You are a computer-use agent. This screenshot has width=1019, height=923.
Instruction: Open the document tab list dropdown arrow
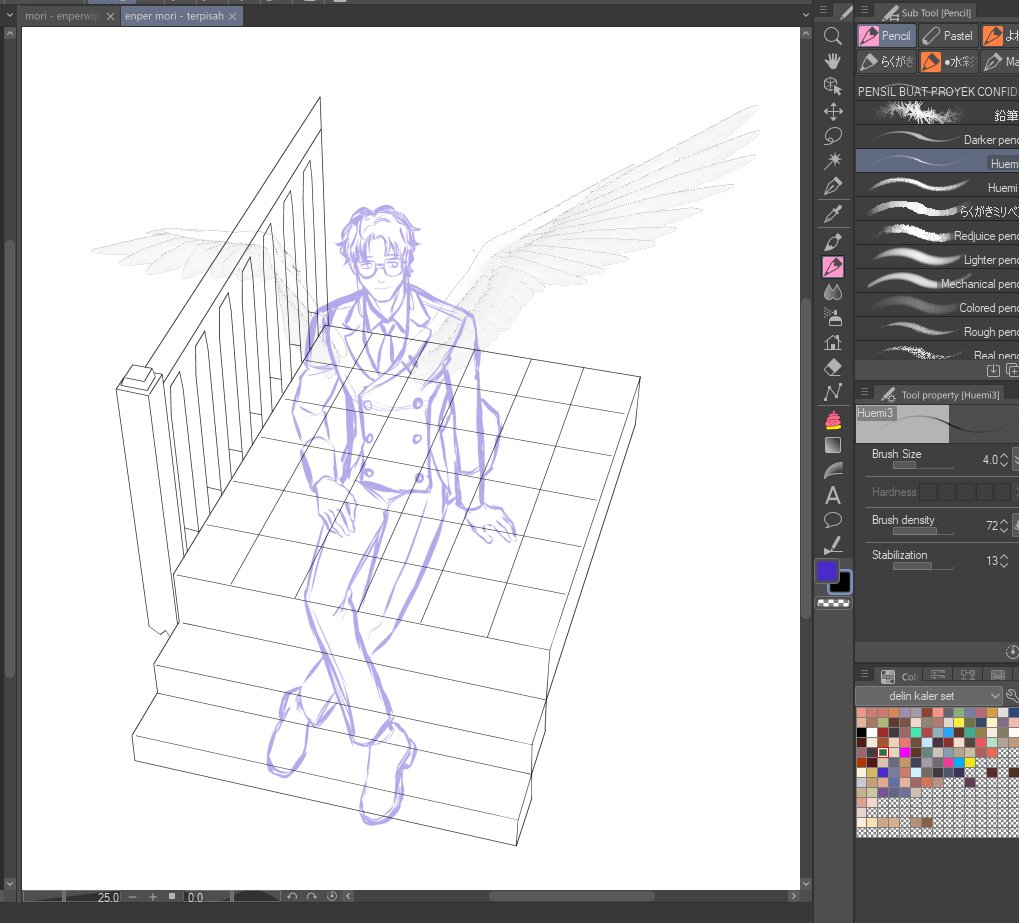point(10,15)
